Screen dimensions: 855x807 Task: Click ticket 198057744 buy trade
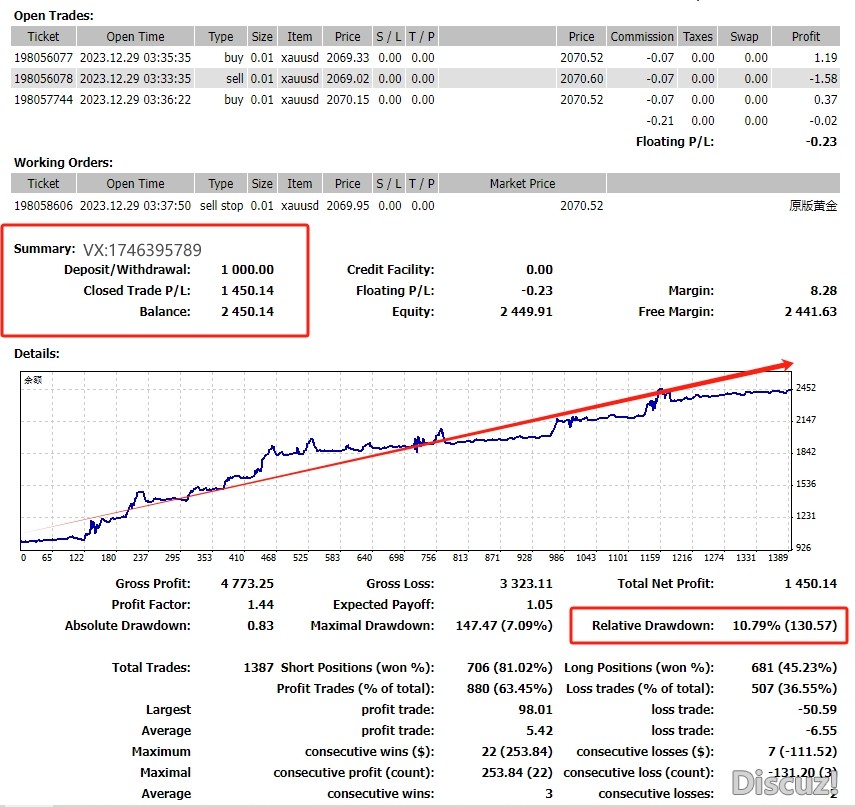pyautogui.click(x=43, y=100)
